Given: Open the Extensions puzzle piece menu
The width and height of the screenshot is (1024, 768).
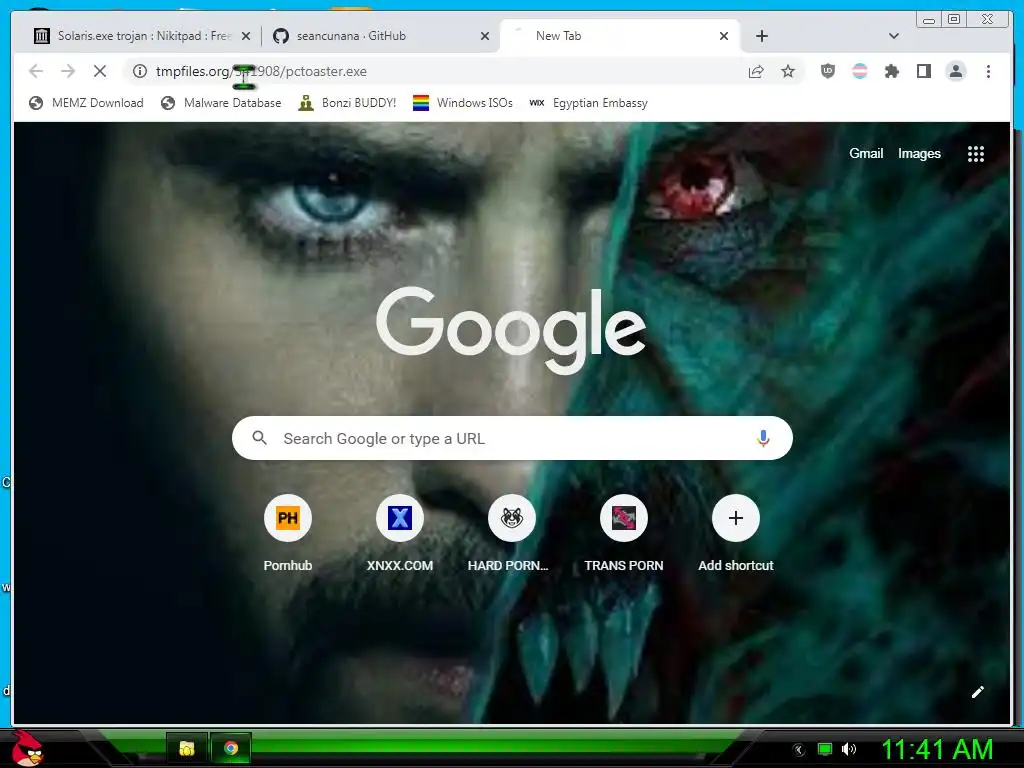Looking at the screenshot, I should [891, 71].
